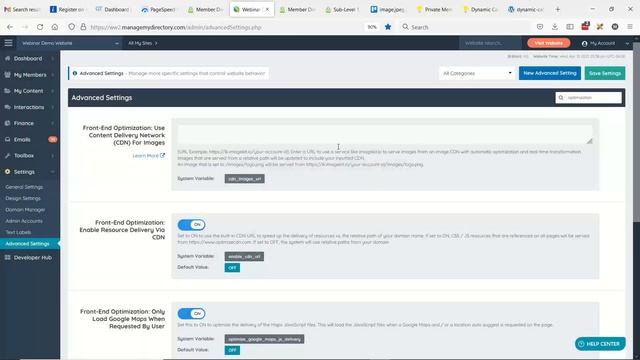
Task: Click the enable cdn url variable tag
Action: coord(244,256)
